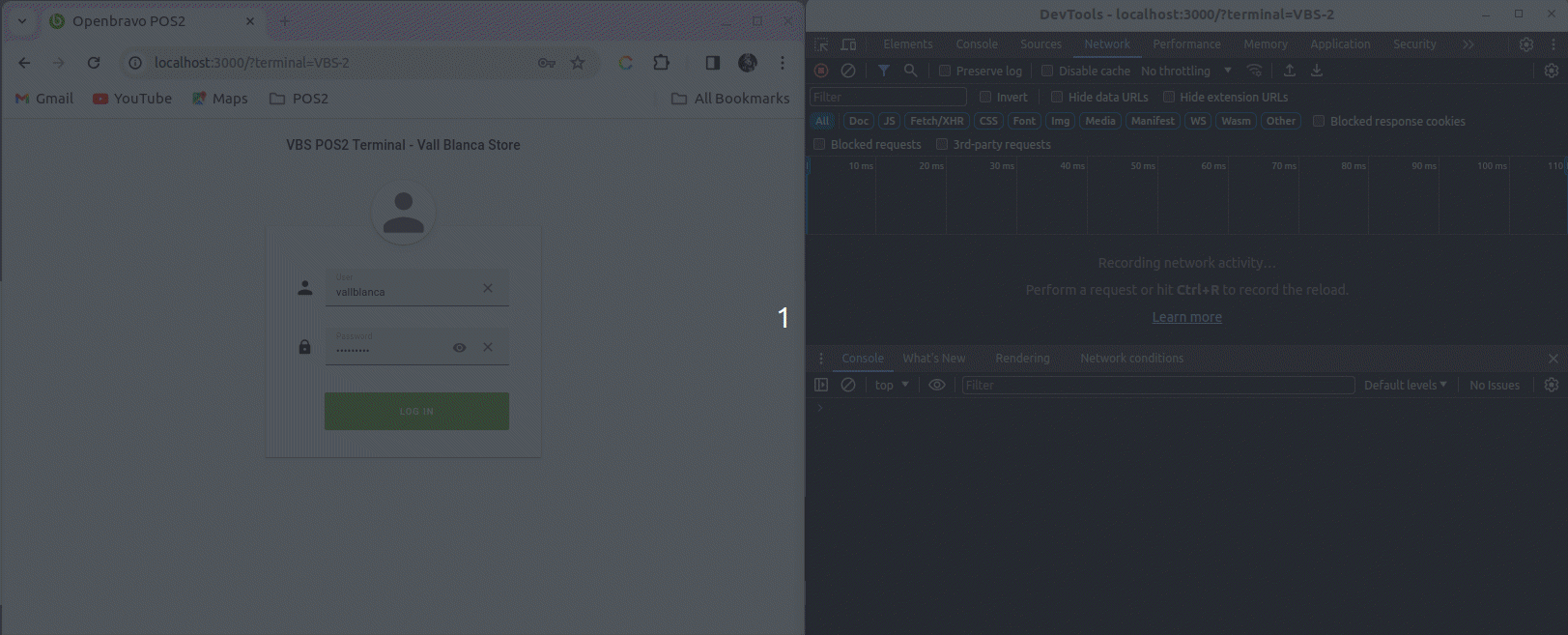Click the network Filter text field
This screenshot has width=1568, height=635.
[x=887, y=97]
